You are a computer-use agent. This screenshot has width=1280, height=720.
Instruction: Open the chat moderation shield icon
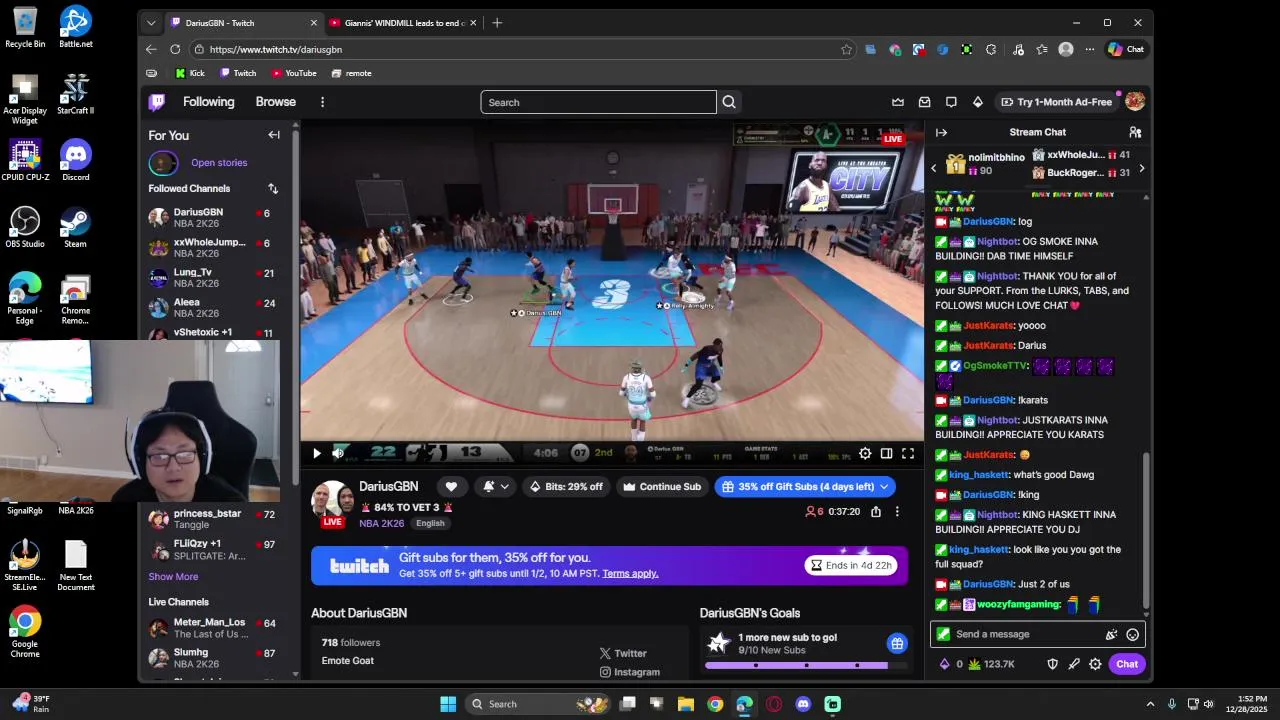tap(1052, 664)
